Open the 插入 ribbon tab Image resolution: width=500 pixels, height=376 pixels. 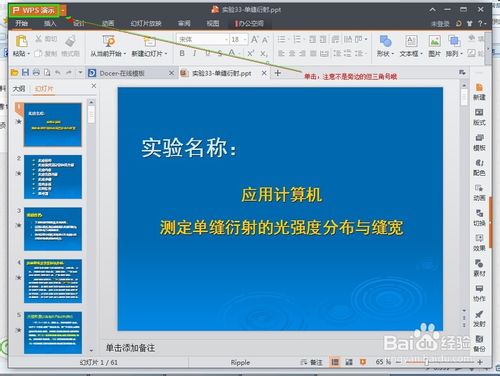coord(50,23)
